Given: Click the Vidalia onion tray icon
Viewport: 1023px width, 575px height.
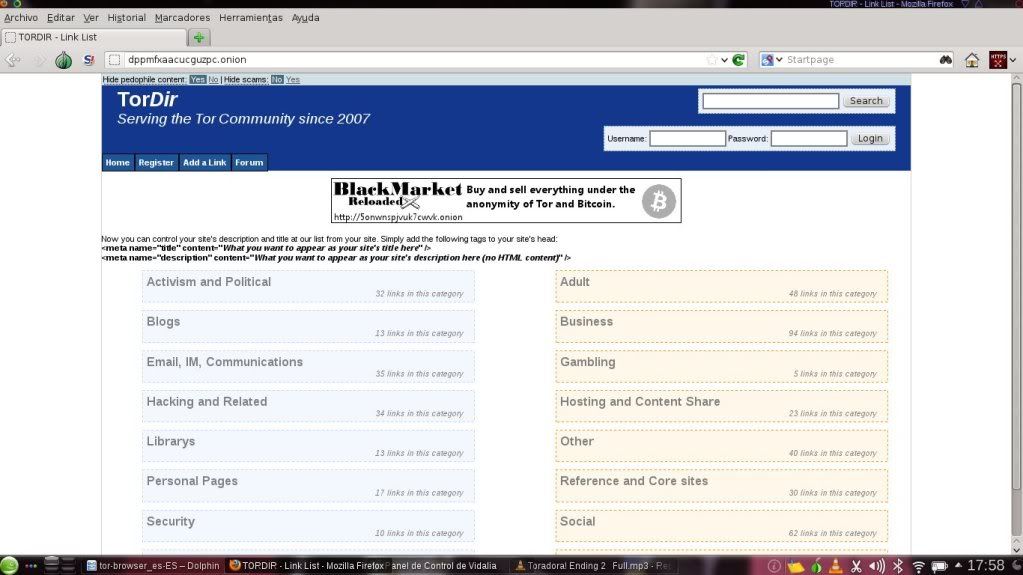Looking at the screenshot, I should pos(816,566).
